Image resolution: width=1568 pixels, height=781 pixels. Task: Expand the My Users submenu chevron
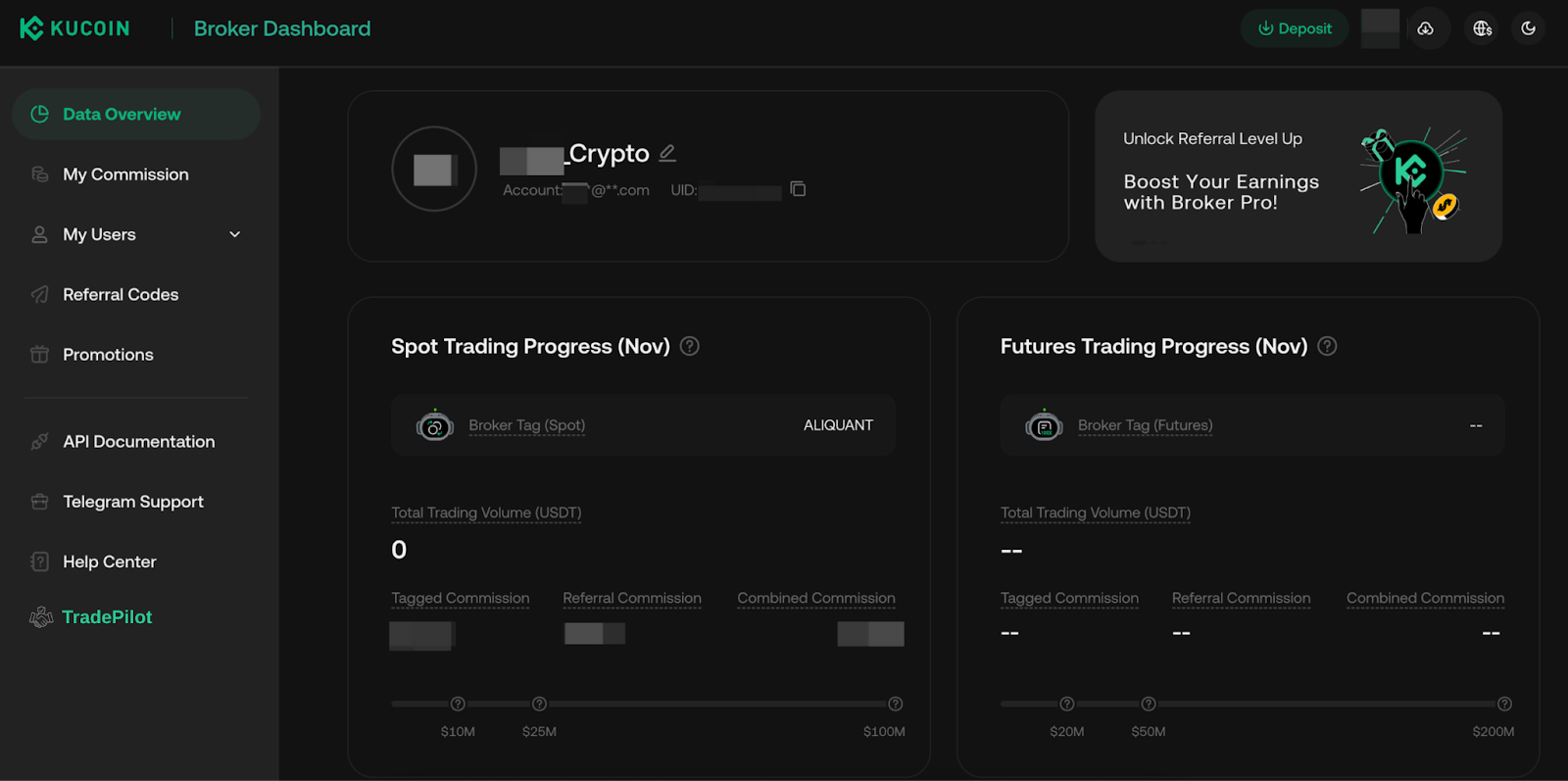pyautogui.click(x=234, y=234)
